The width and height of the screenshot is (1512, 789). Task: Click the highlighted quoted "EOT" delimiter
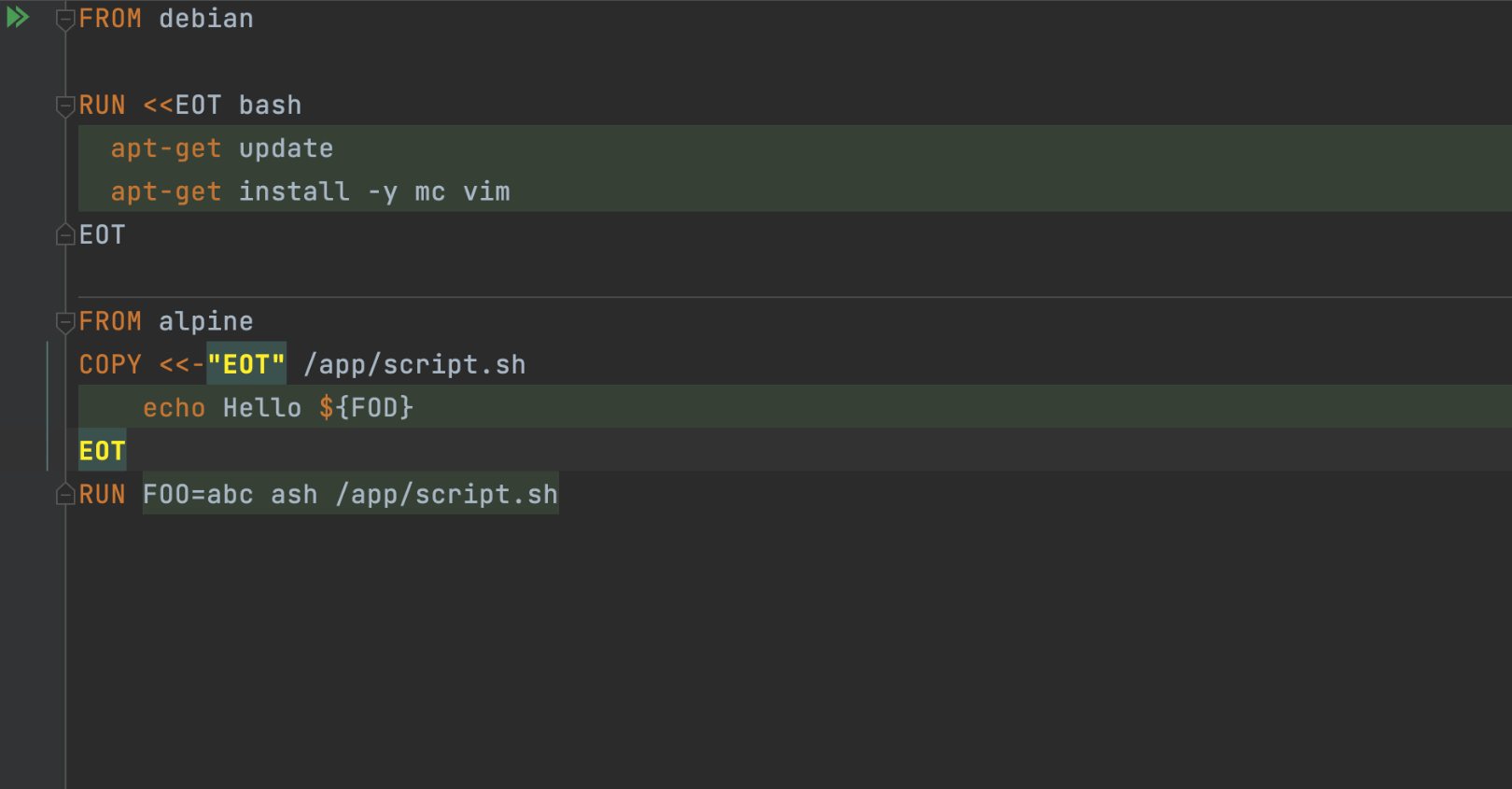point(246,365)
